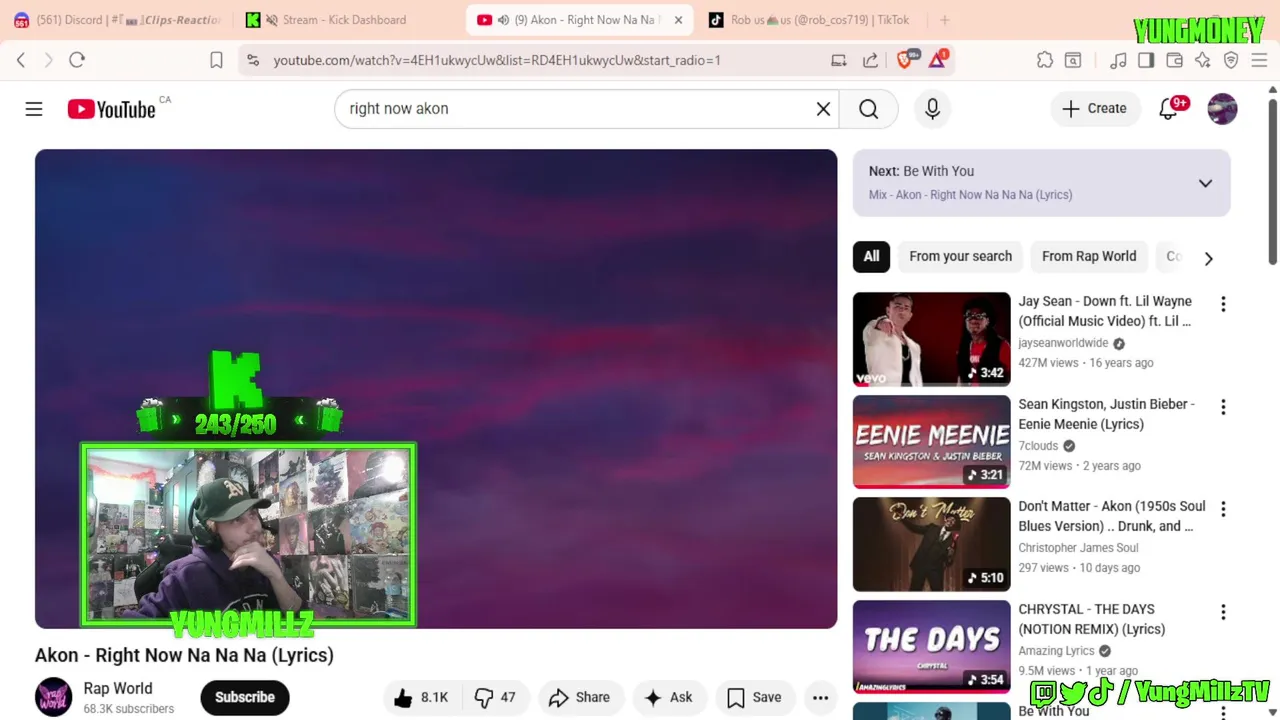Like the video with thumbs up
Image resolution: width=1280 pixels, height=720 pixels.
click(421, 697)
